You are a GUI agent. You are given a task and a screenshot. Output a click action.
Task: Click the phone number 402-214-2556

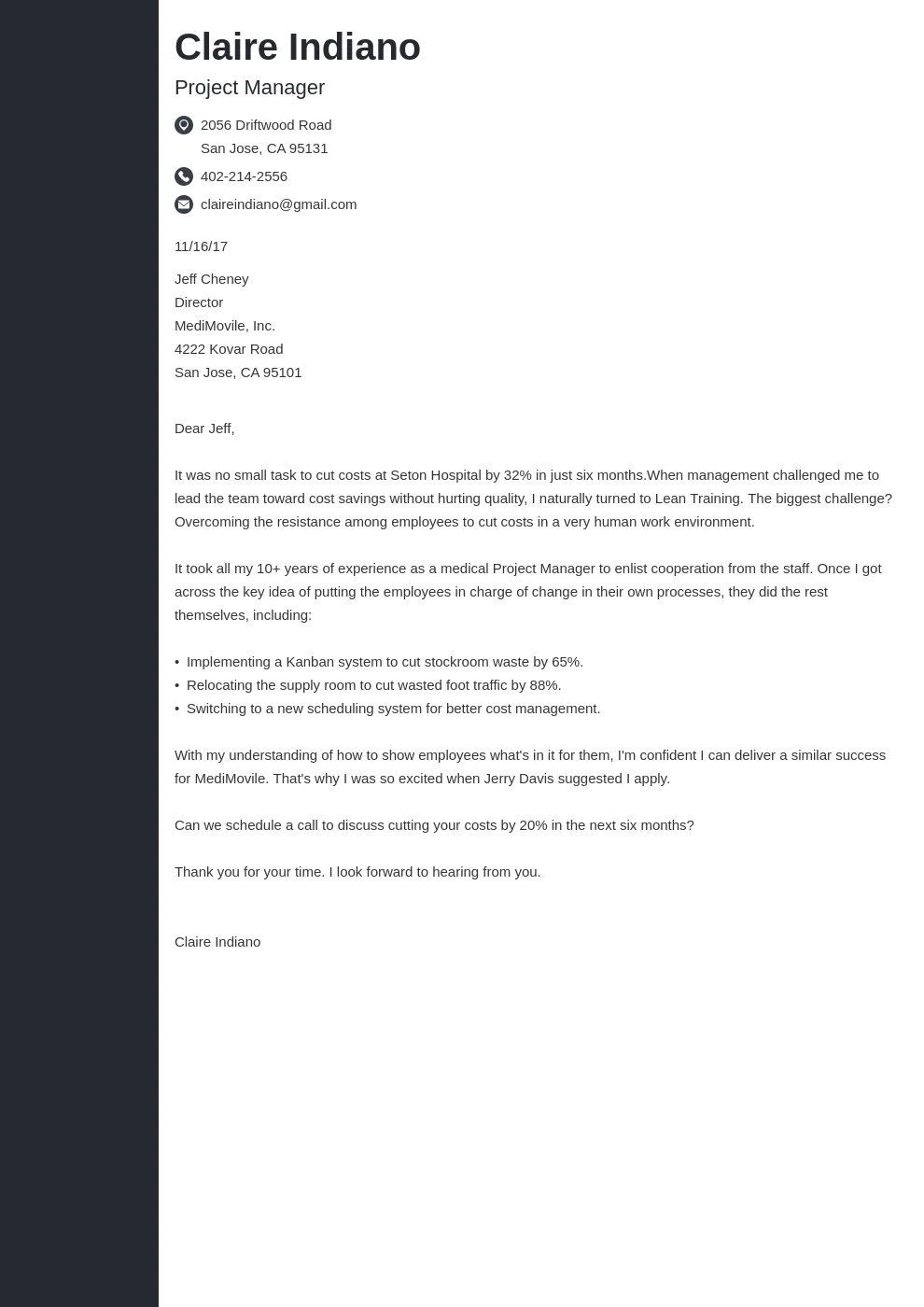click(x=244, y=176)
